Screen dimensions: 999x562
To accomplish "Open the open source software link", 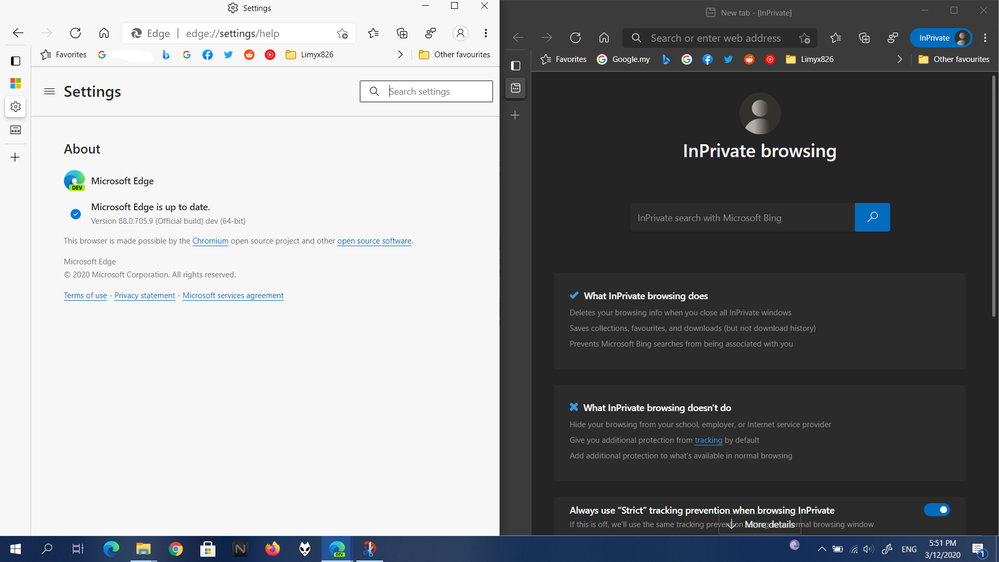I will click(x=374, y=241).
